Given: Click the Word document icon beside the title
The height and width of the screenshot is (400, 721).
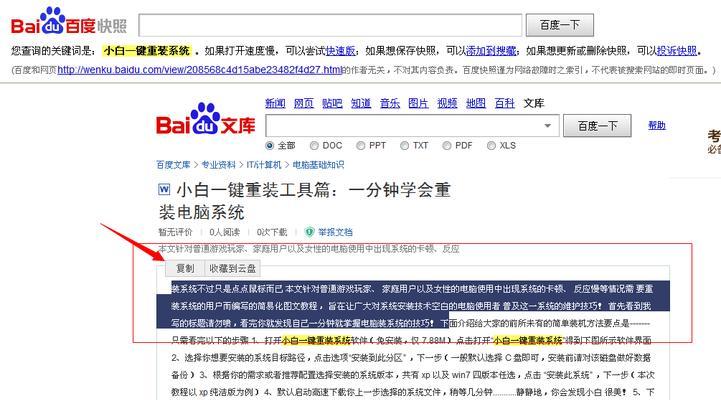Looking at the screenshot, I should coord(164,189).
